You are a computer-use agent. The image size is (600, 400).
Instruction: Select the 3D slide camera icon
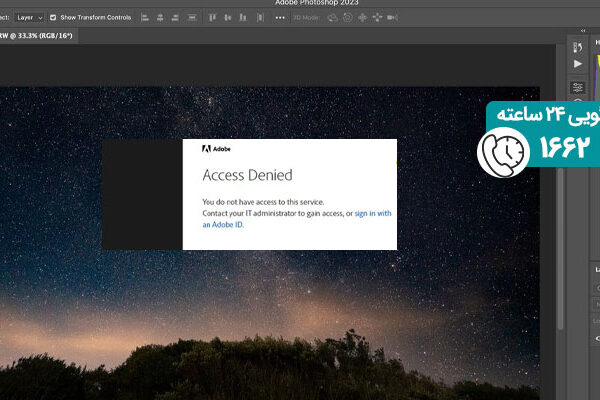click(x=377, y=18)
